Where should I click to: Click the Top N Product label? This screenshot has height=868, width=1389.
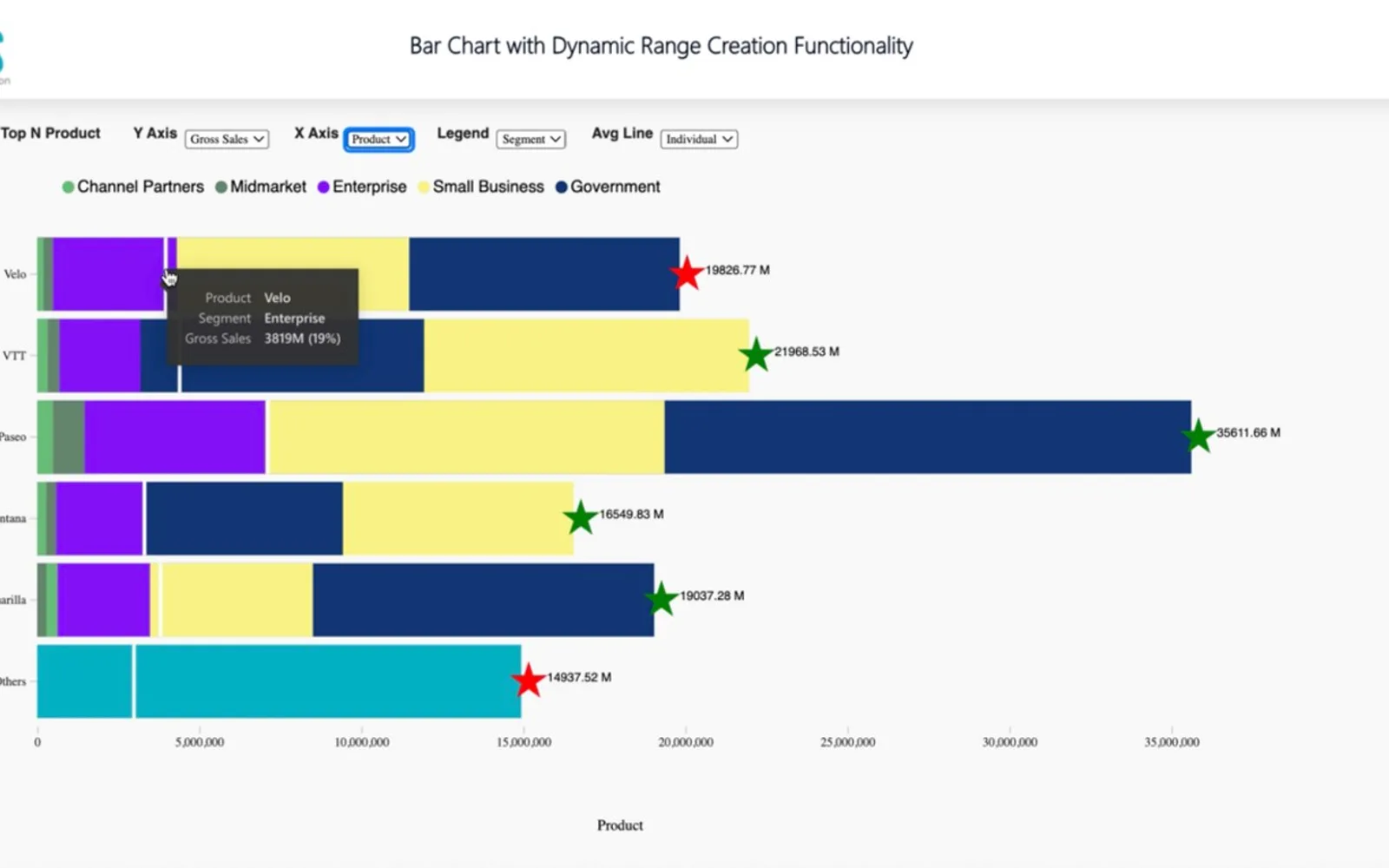pos(50,133)
